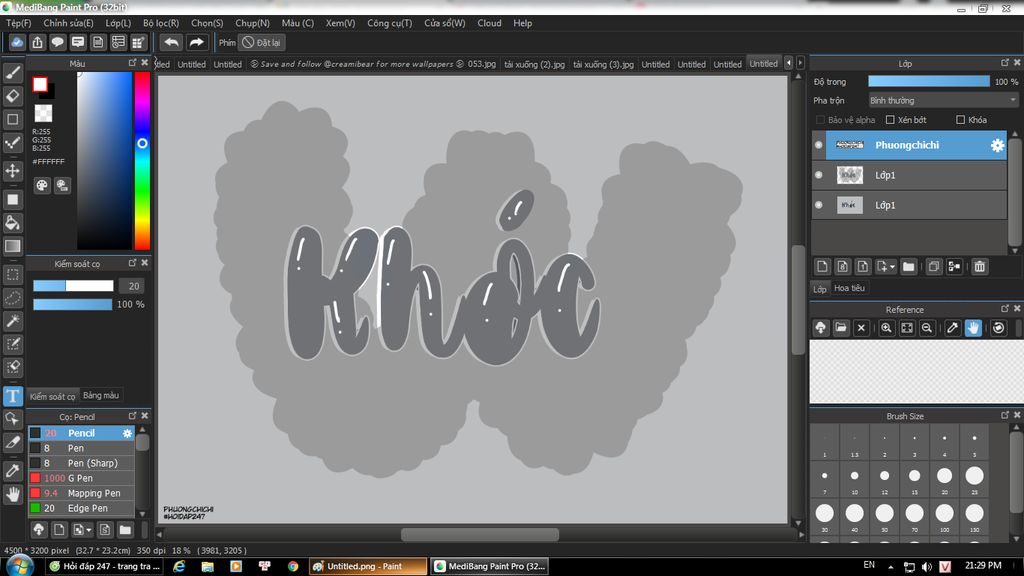Open reference image with folder icon
The image size is (1024, 576).
coord(841,328)
